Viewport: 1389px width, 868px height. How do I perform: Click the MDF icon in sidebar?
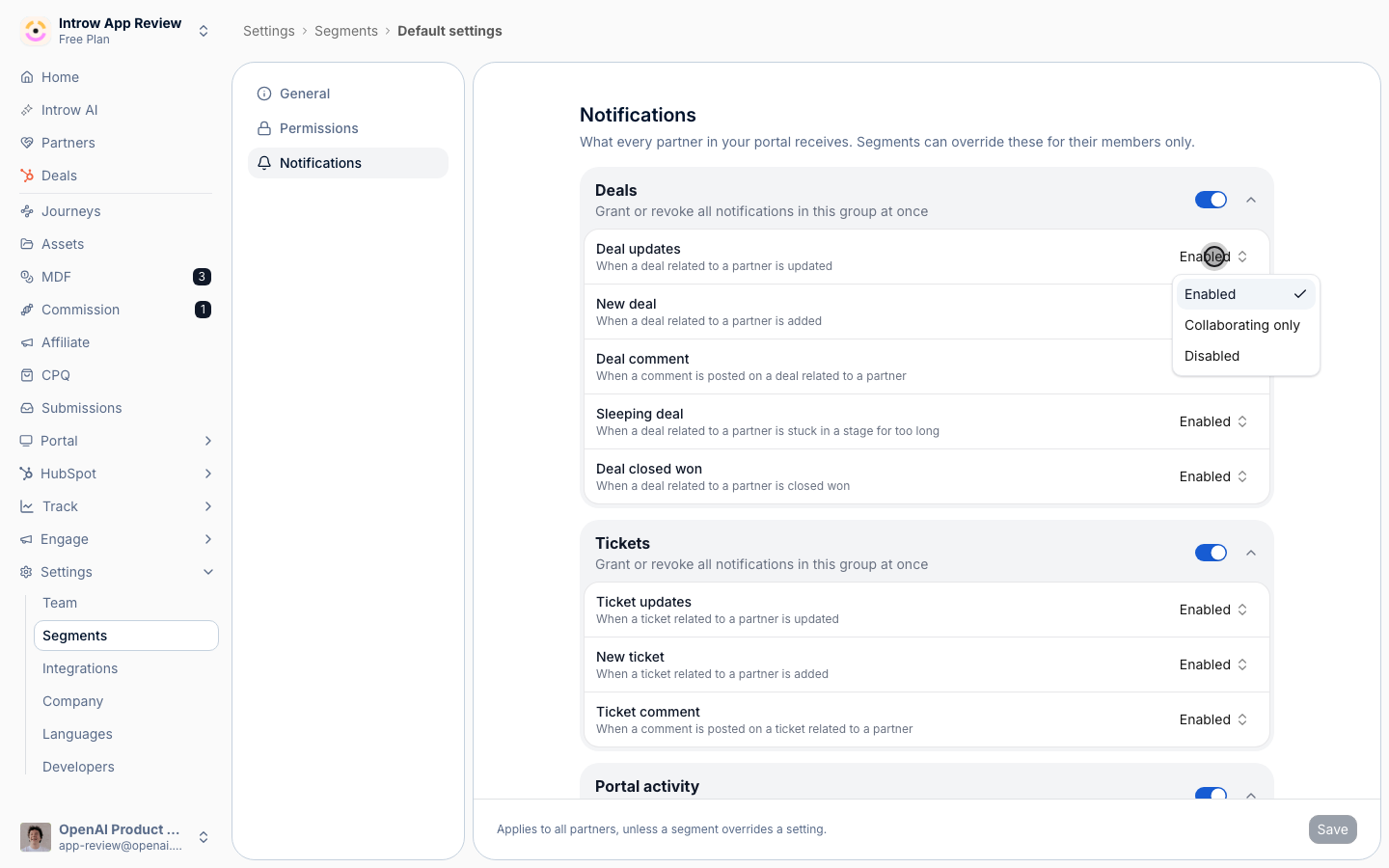coord(27,277)
